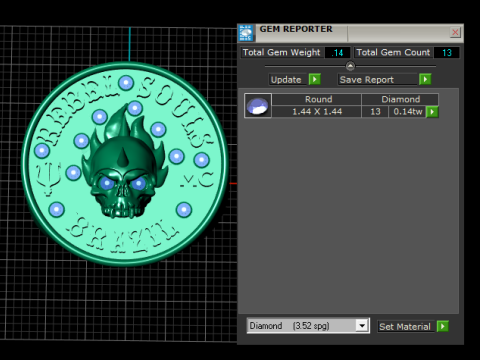Click the Round cell in gem table
The image size is (480, 360).
click(317, 99)
